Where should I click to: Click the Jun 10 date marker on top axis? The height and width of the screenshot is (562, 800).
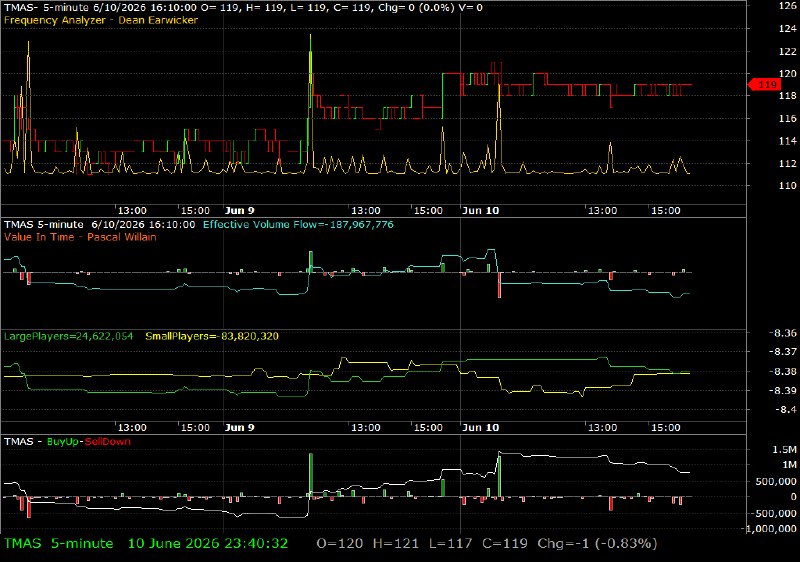(x=480, y=211)
